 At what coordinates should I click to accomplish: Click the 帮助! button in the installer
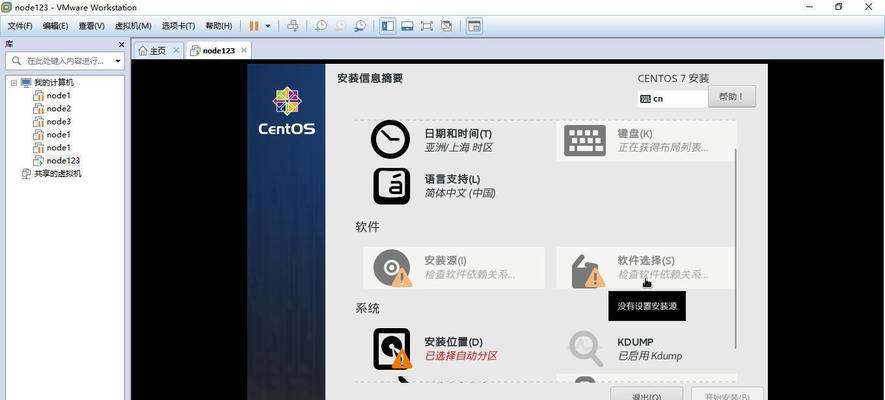[732, 96]
